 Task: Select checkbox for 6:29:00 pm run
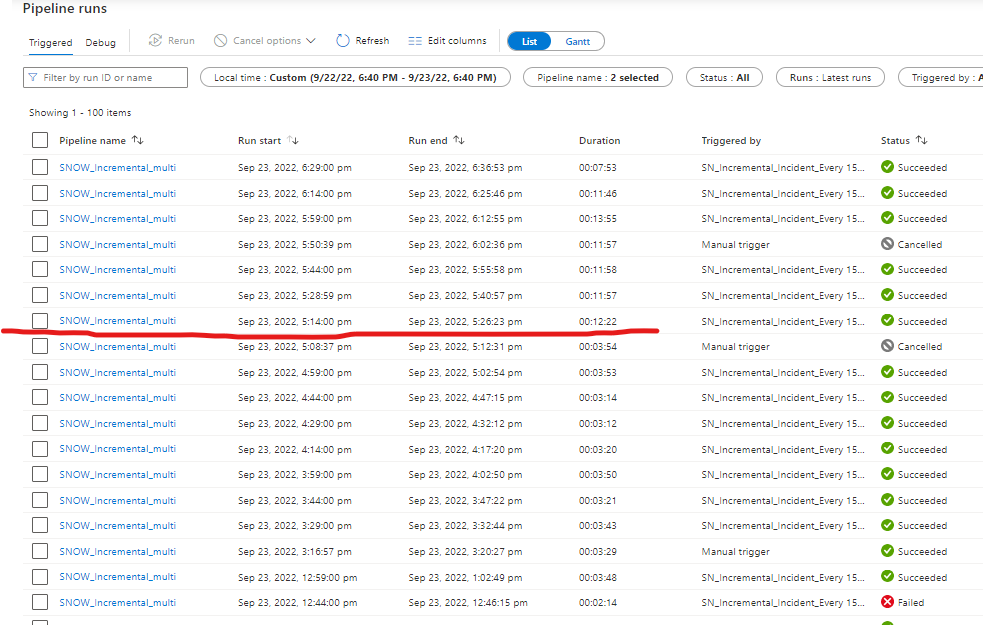pos(40,167)
